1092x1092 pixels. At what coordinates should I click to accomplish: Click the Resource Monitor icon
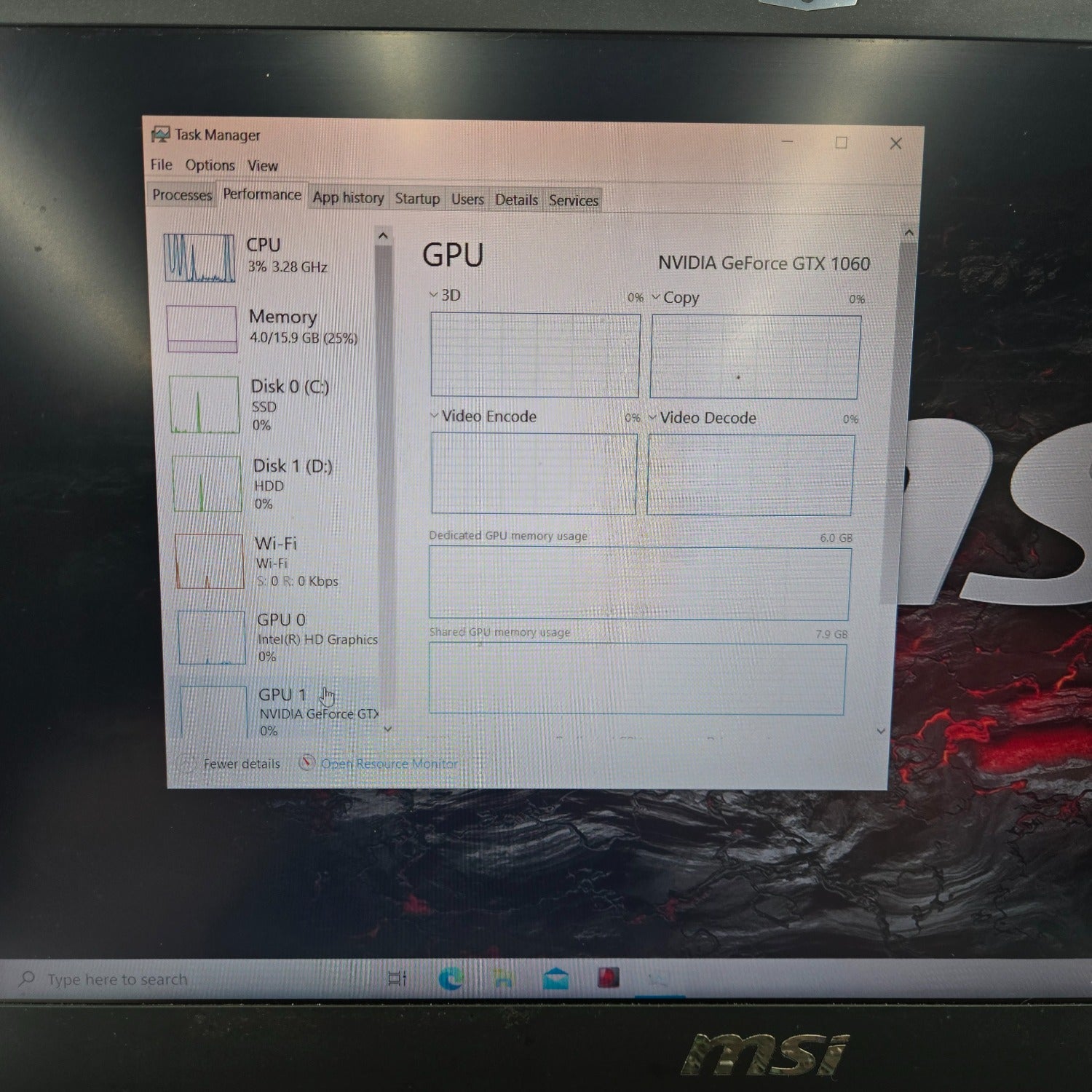pos(306,763)
